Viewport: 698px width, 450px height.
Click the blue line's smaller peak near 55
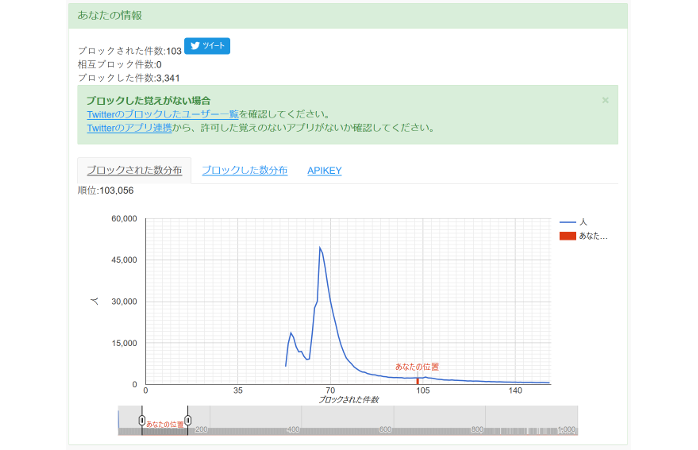[x=291, y=333]
